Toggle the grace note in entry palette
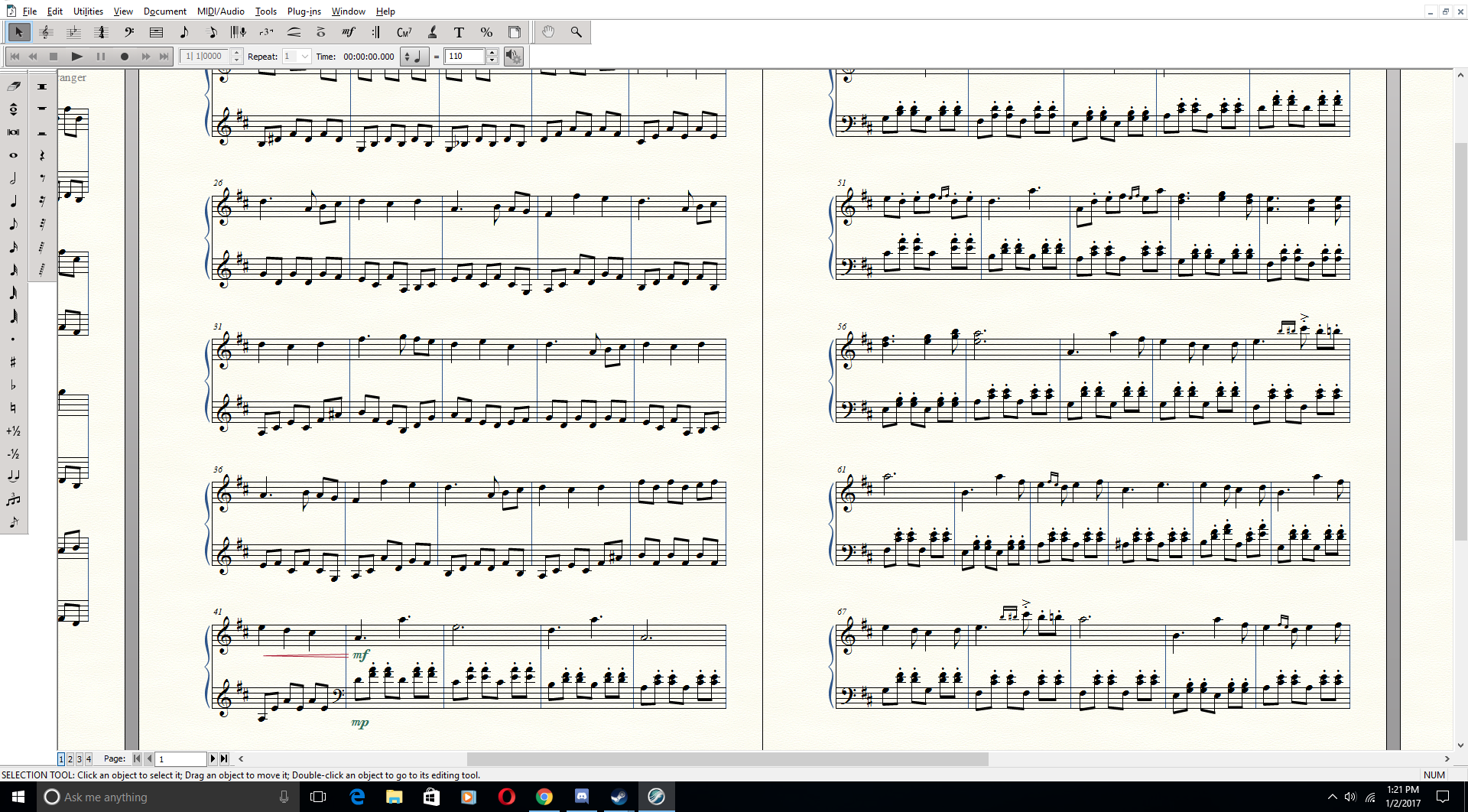The height and width of the screenshot is (812, 1468). (14, 522)
